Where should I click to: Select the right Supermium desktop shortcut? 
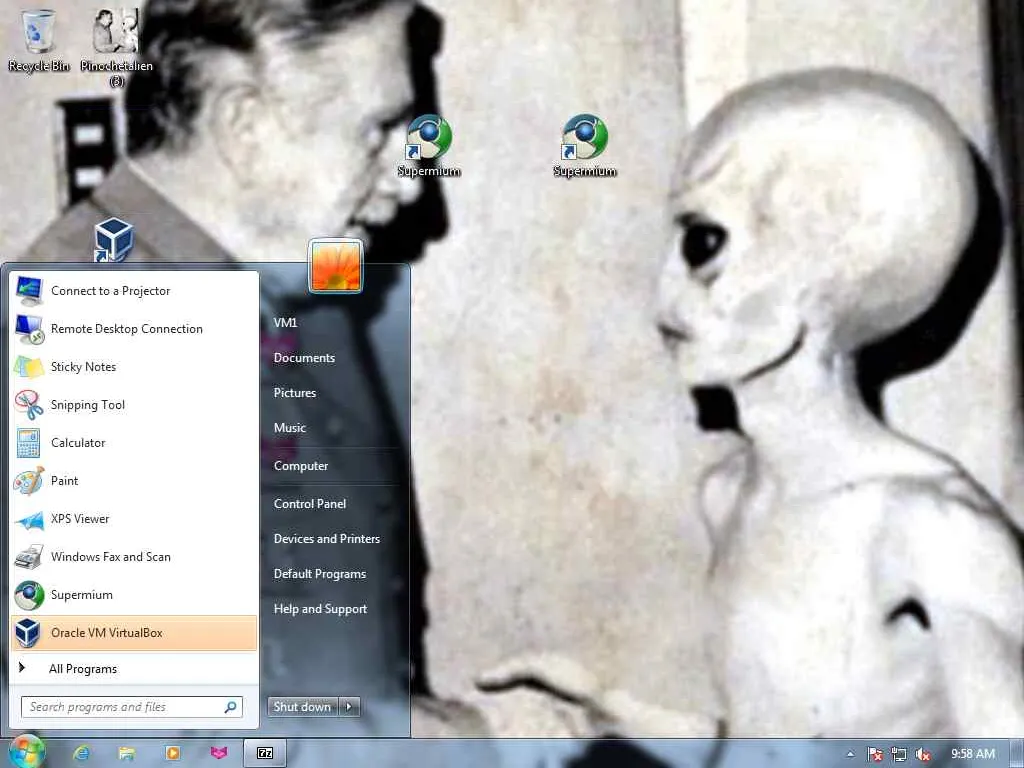click(x=585, y=146)
